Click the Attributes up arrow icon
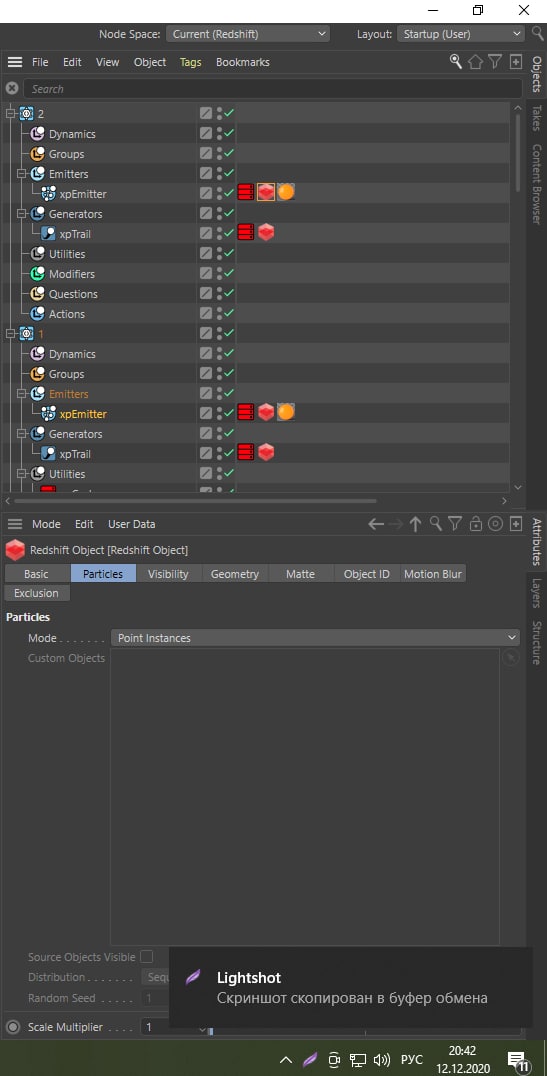Image resolution: width=547 pixels, height=1076 pixels. [x=415, y=524]
